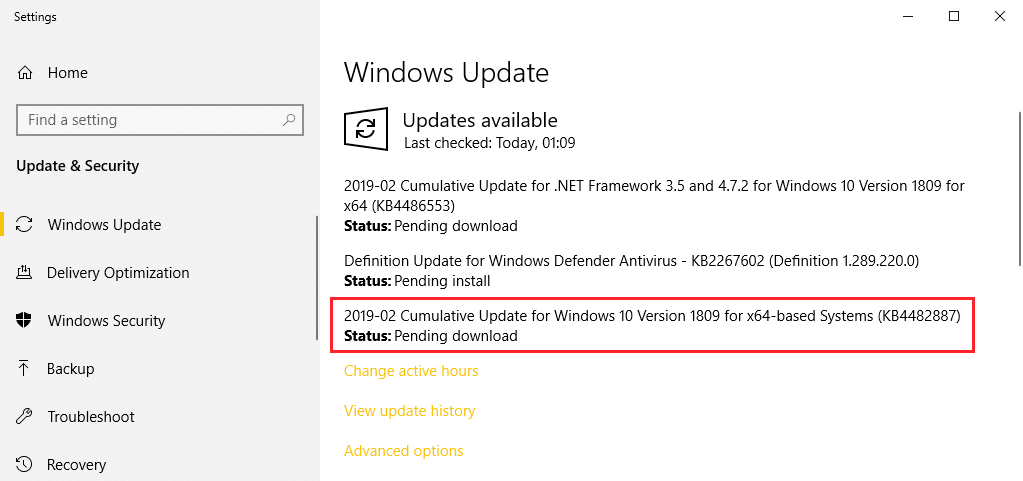The image size is (1023, 481).
Task: Click the large update status refresh icon
Action: click(366, 129)
